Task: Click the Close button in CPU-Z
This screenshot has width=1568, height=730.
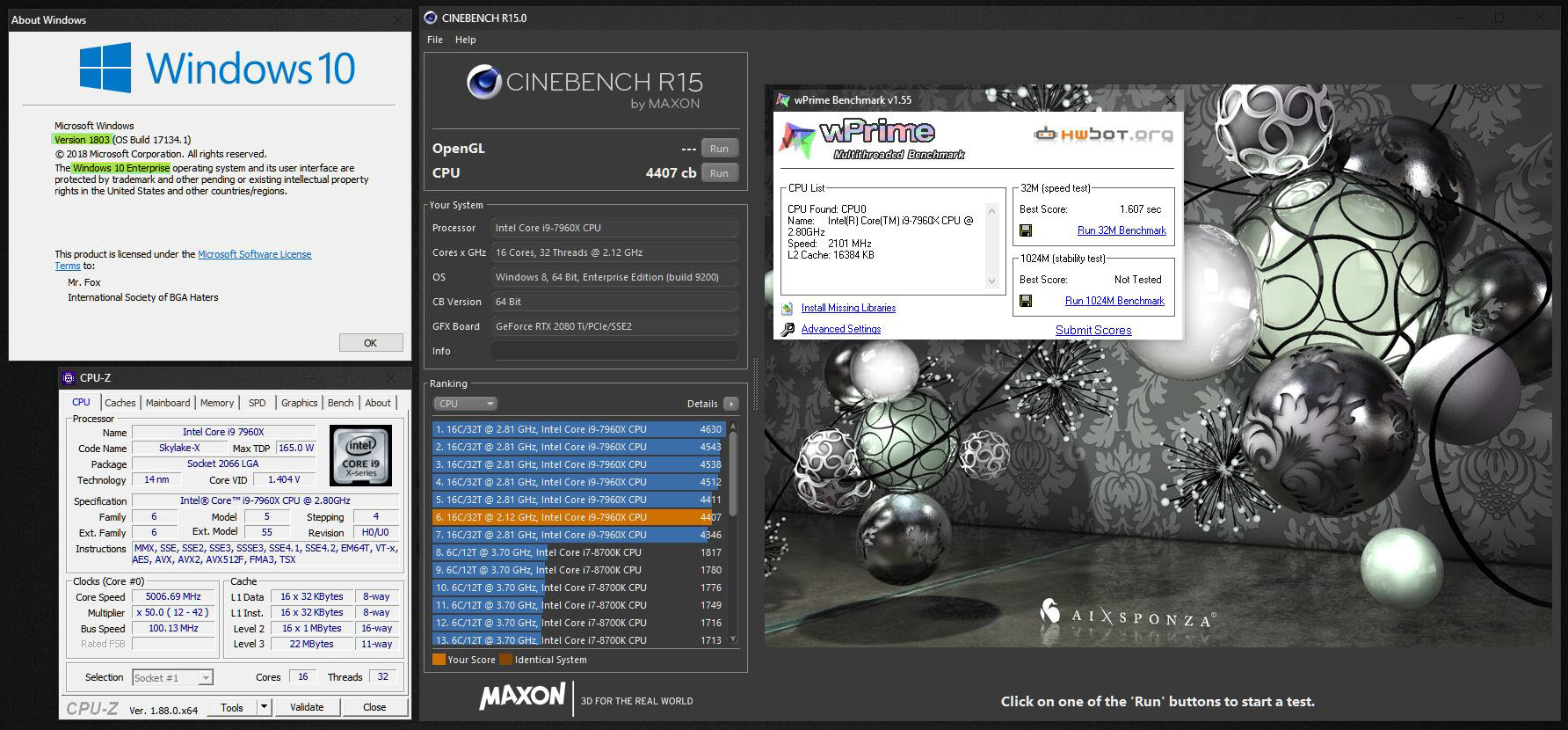Action: pyautogui.click(x=374, y=707)
